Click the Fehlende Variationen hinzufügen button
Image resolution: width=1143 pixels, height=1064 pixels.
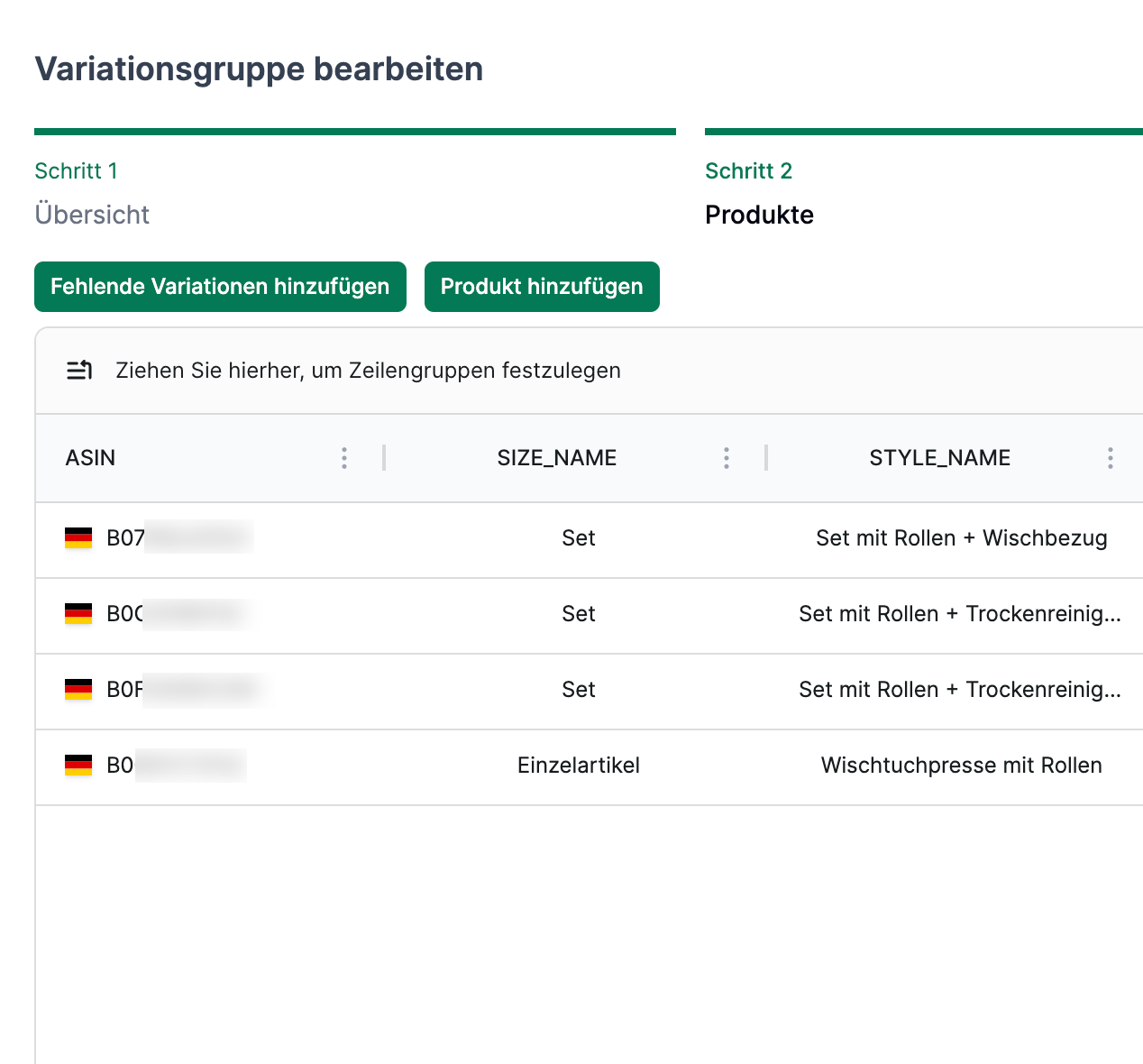tap(220, 287)
